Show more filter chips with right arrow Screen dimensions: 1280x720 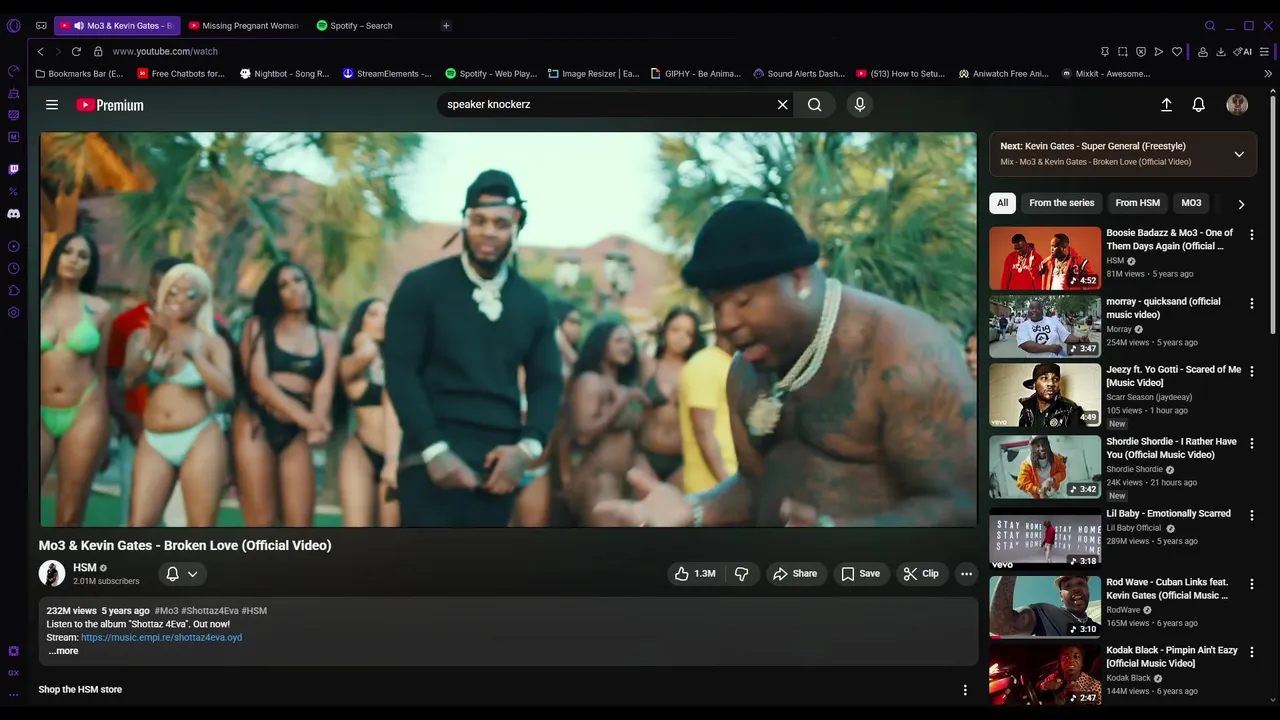pos(1241,204)
